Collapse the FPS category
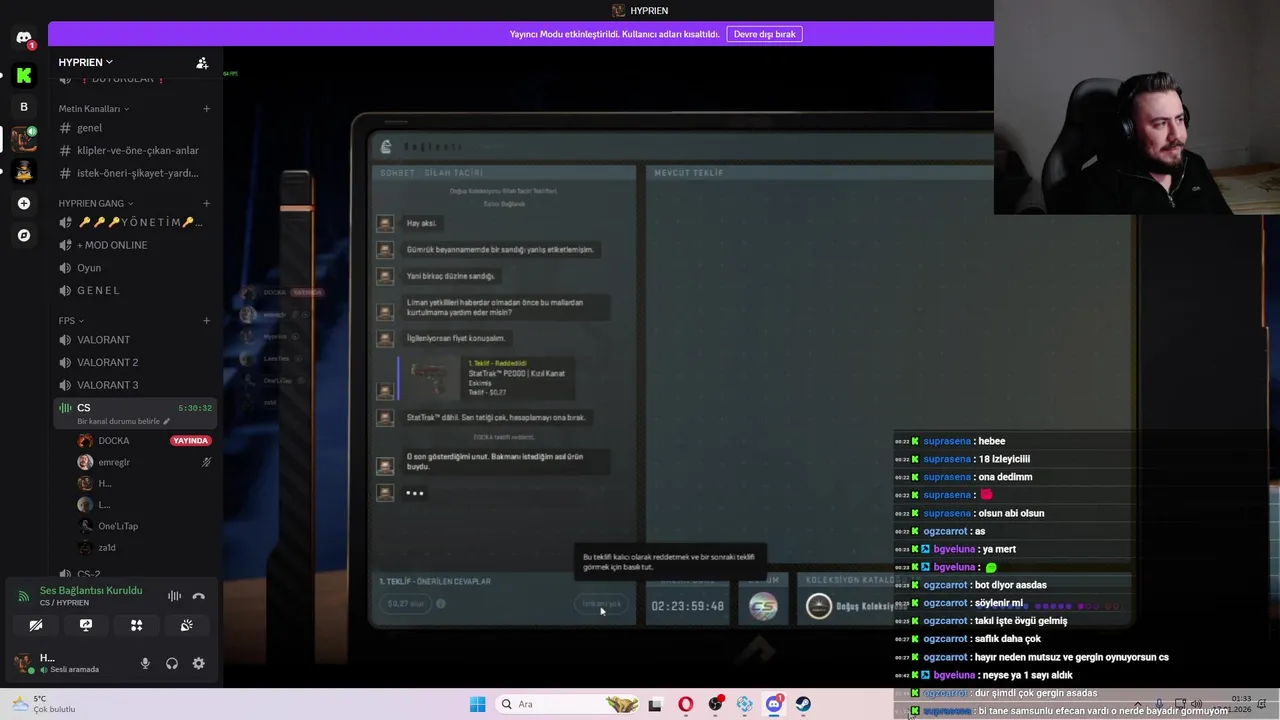Screen dimensions: 1280x720 coord(71,321)
